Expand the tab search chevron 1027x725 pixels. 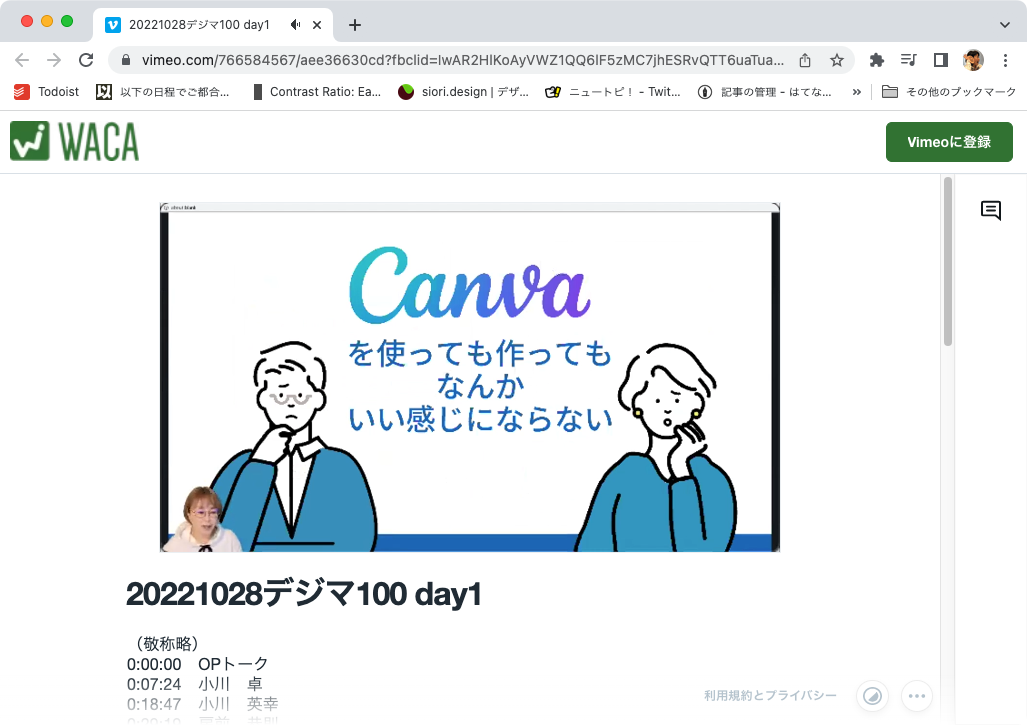[x=1005, y=25]
